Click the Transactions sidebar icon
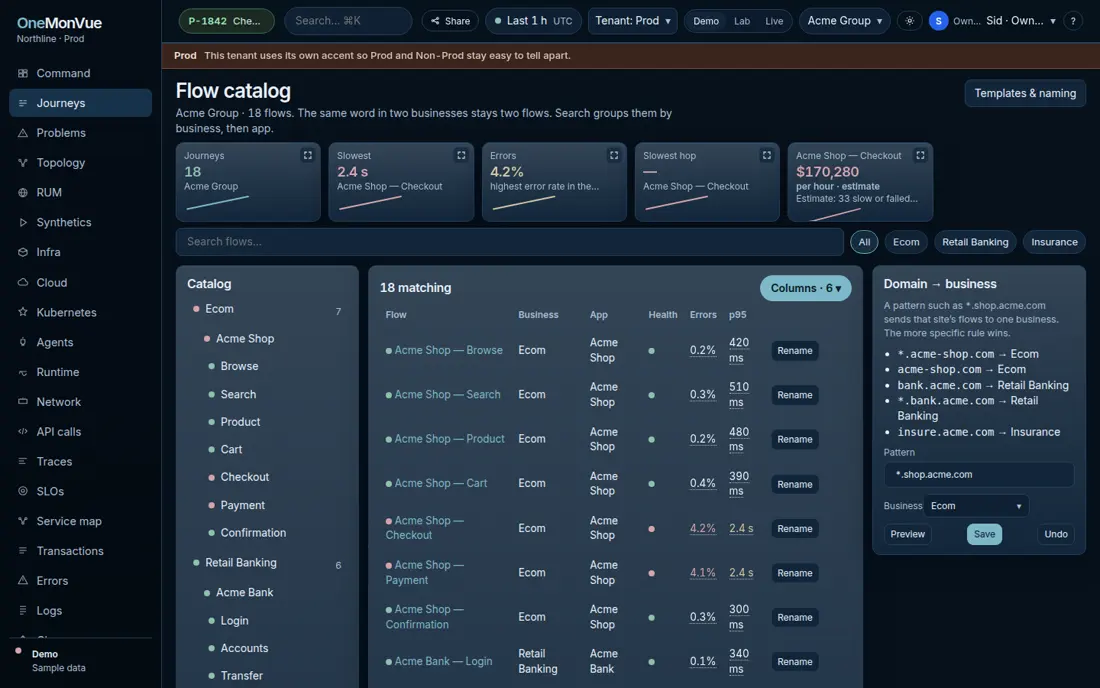 22,551
